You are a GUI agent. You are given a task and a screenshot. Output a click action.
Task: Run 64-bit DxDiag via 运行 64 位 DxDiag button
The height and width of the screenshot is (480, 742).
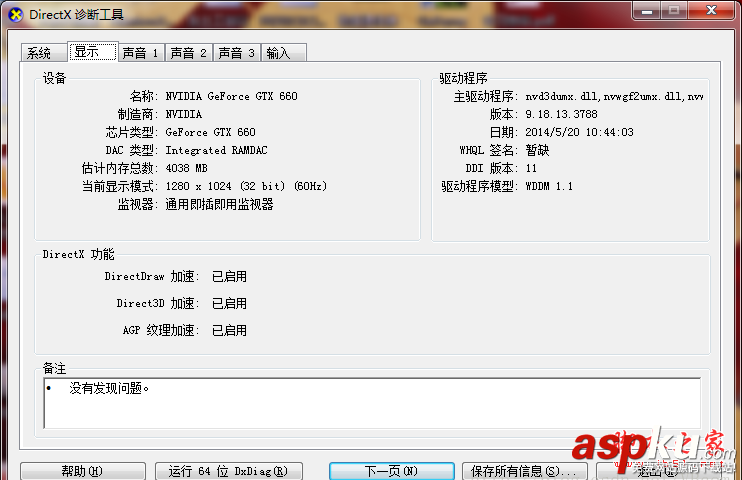point(229,471)
